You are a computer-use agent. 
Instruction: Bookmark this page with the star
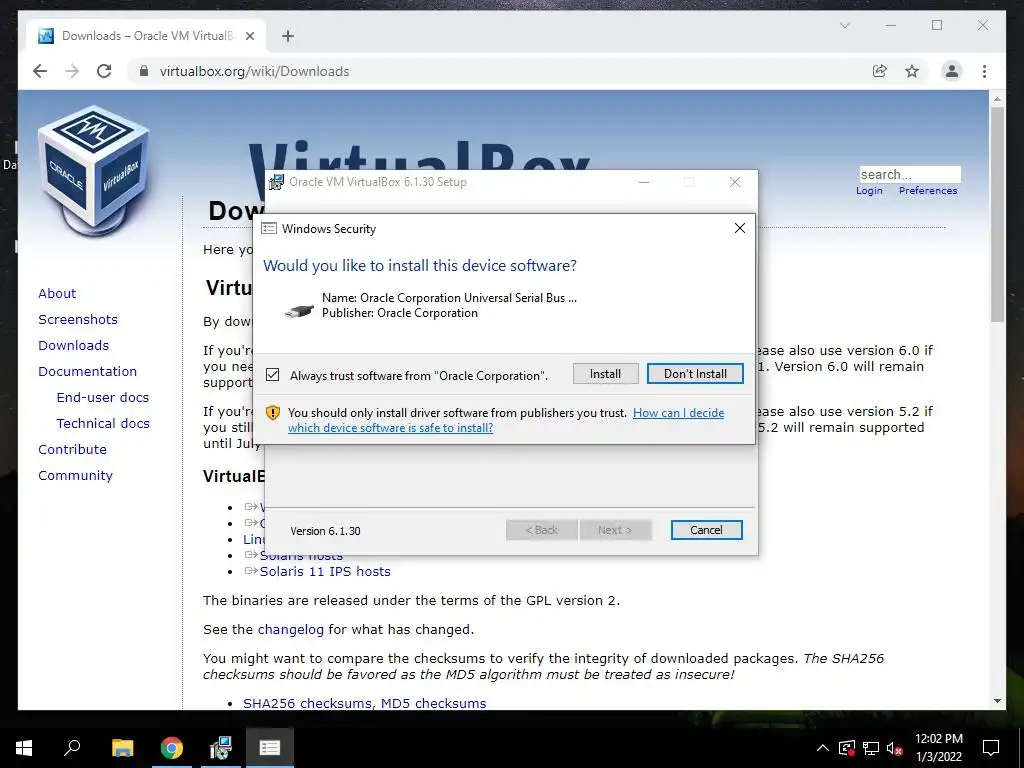(x=912, y=71)
